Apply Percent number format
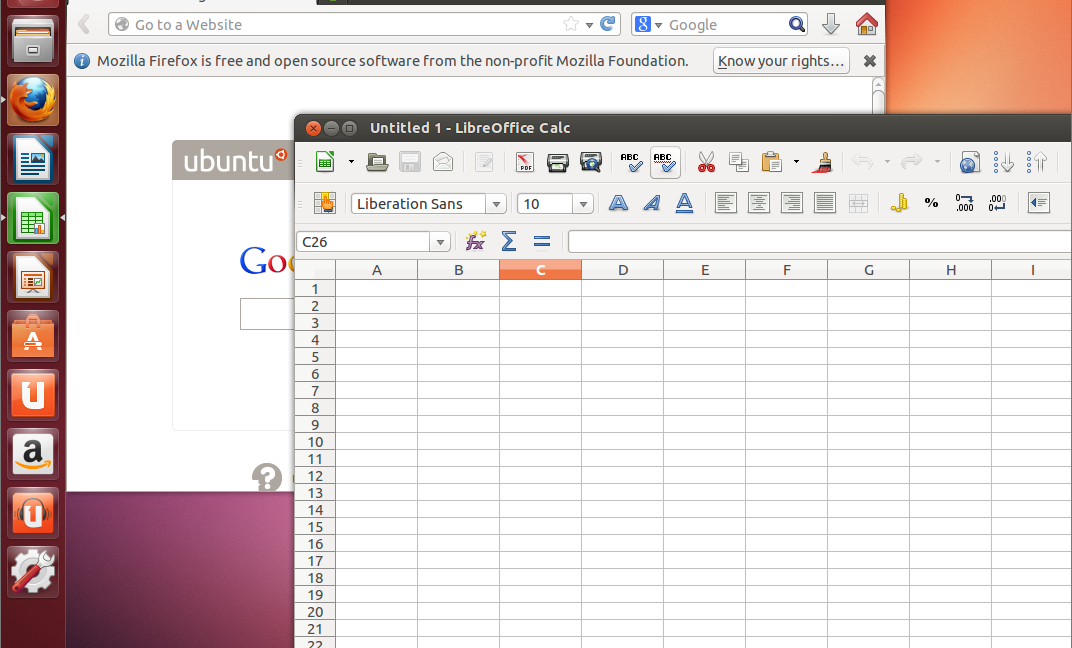This screenshot has width=1072, height=648. [931, 203]
